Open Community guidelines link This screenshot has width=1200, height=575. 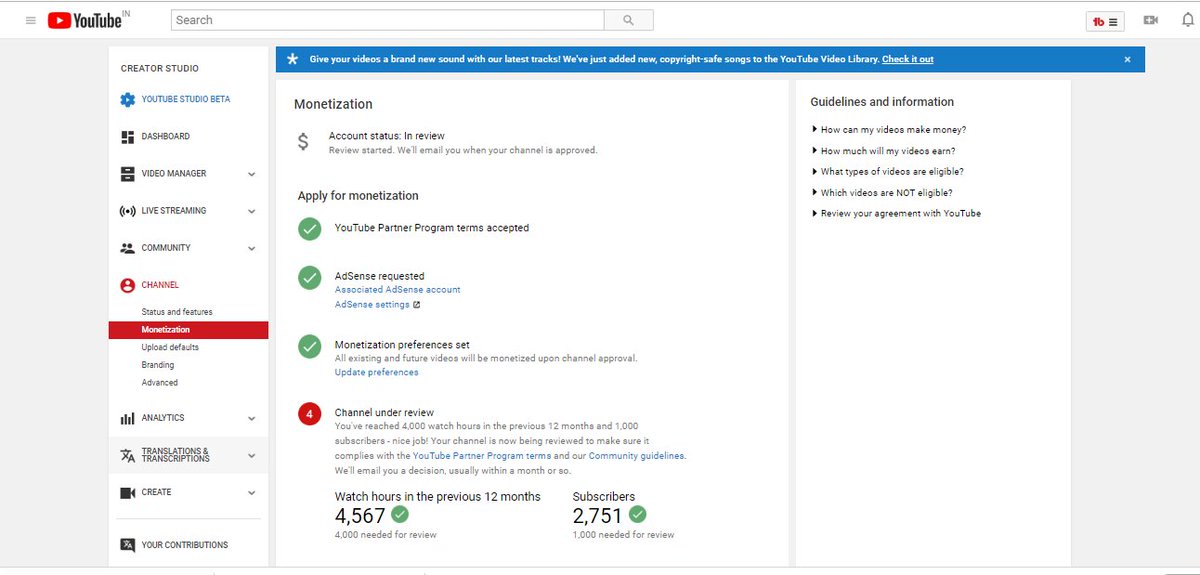(636, 456)
